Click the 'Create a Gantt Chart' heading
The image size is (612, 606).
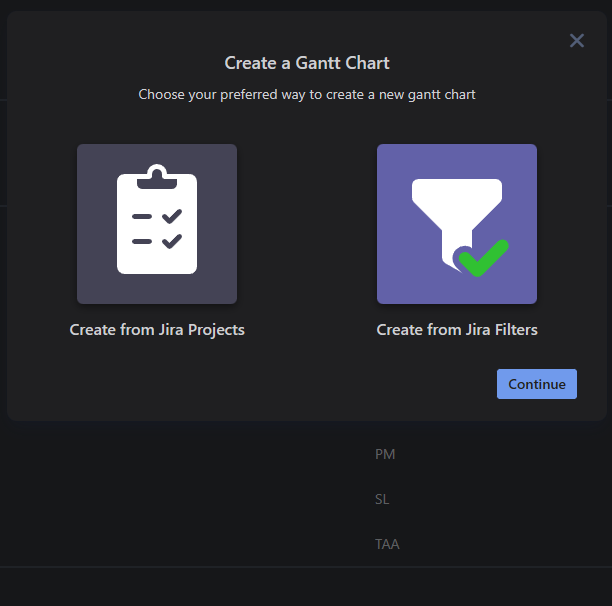tap(307, 63)
